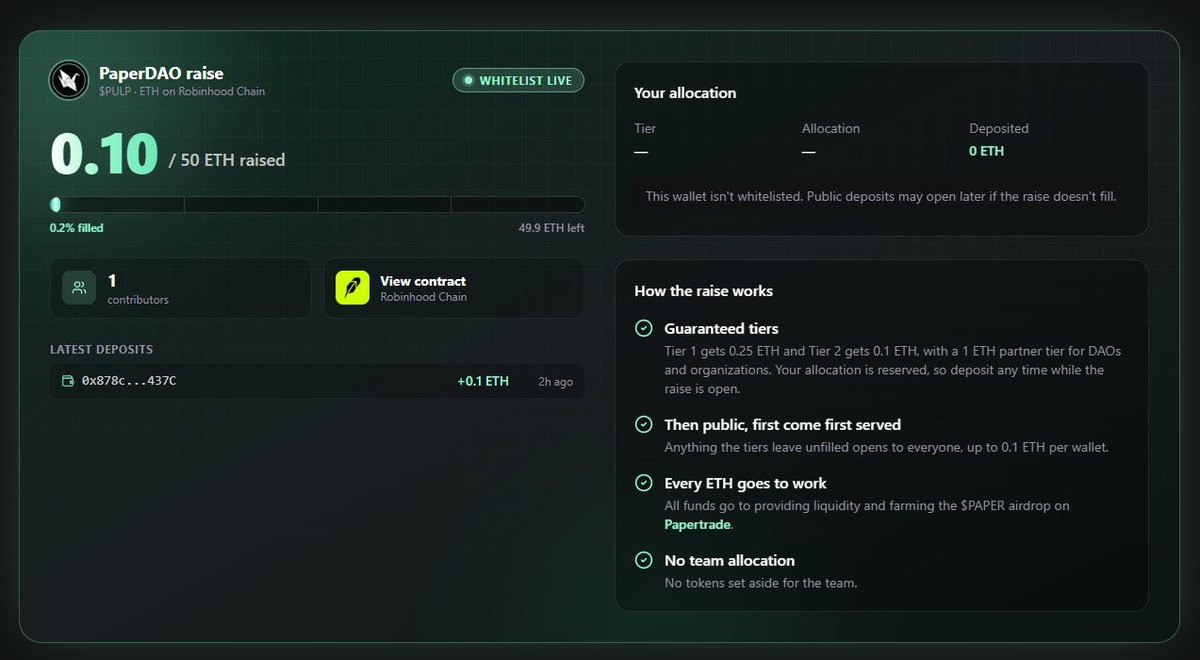The width and height of the screenshot is (1200, 660).
Task: Click the 0.2% filled label
Action: (76, 228)
